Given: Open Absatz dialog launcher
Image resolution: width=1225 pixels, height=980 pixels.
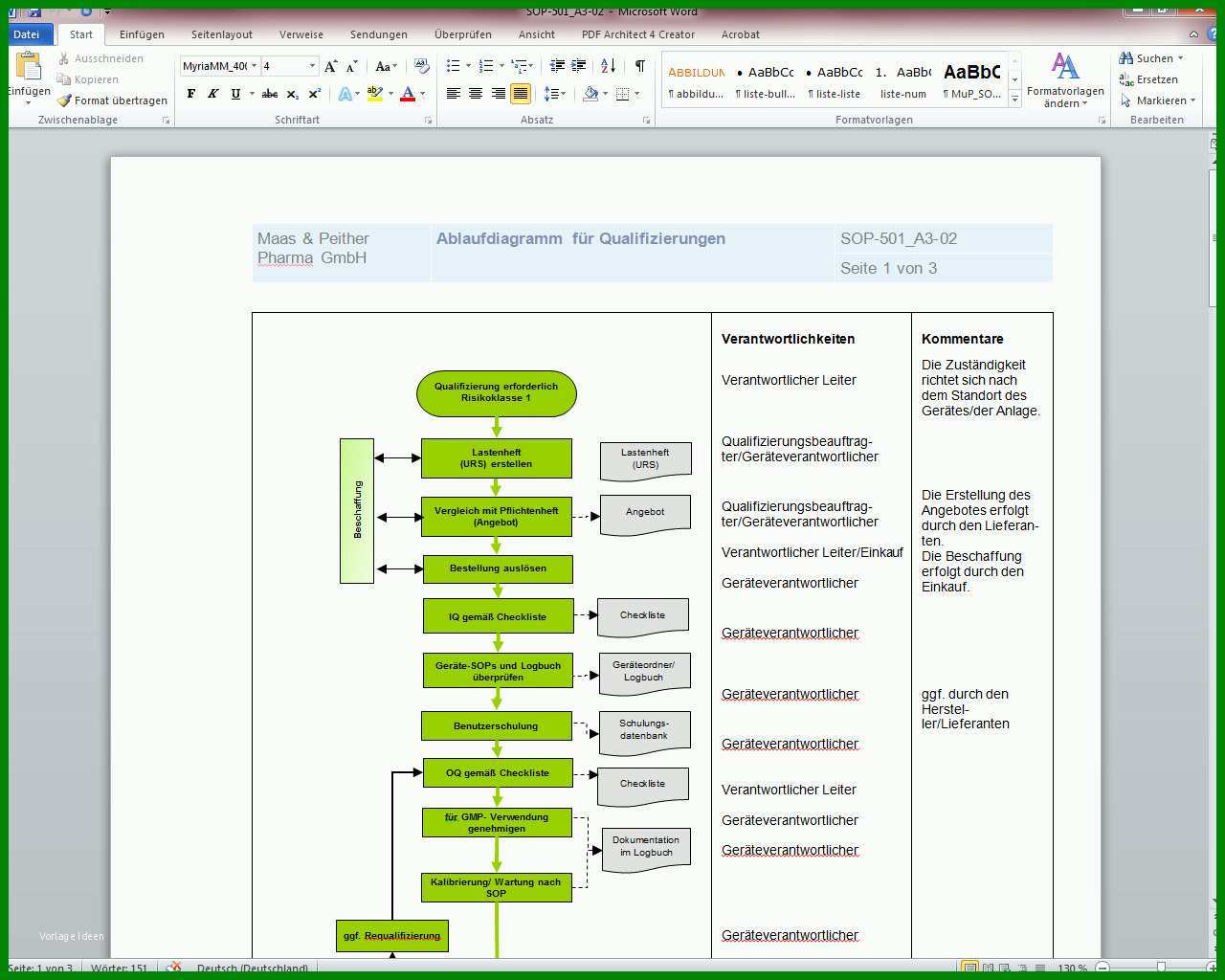Looking at the screenshot, I should pyautogui.click(x=646, y=121).
